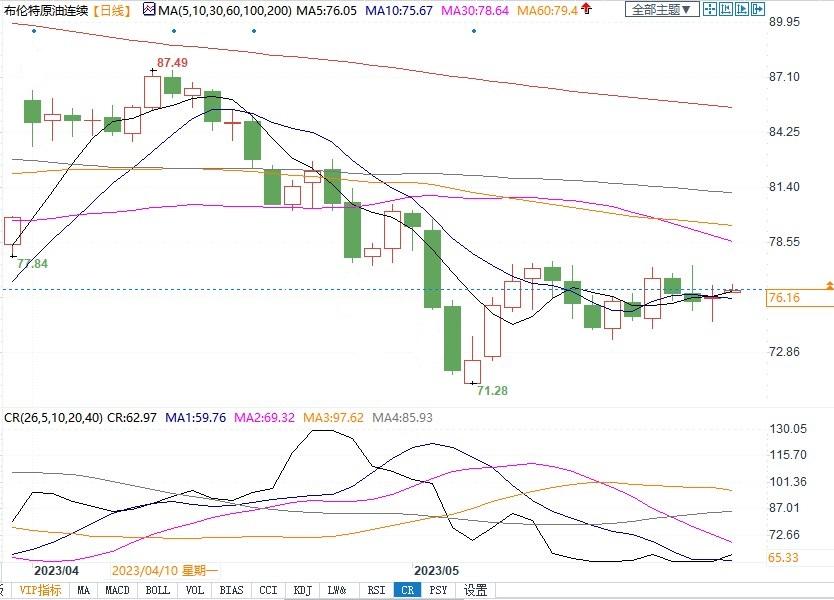Screen dimensions: 834x600
Task: Switch to the MA indicator tab
Action: tap(84, 590)
